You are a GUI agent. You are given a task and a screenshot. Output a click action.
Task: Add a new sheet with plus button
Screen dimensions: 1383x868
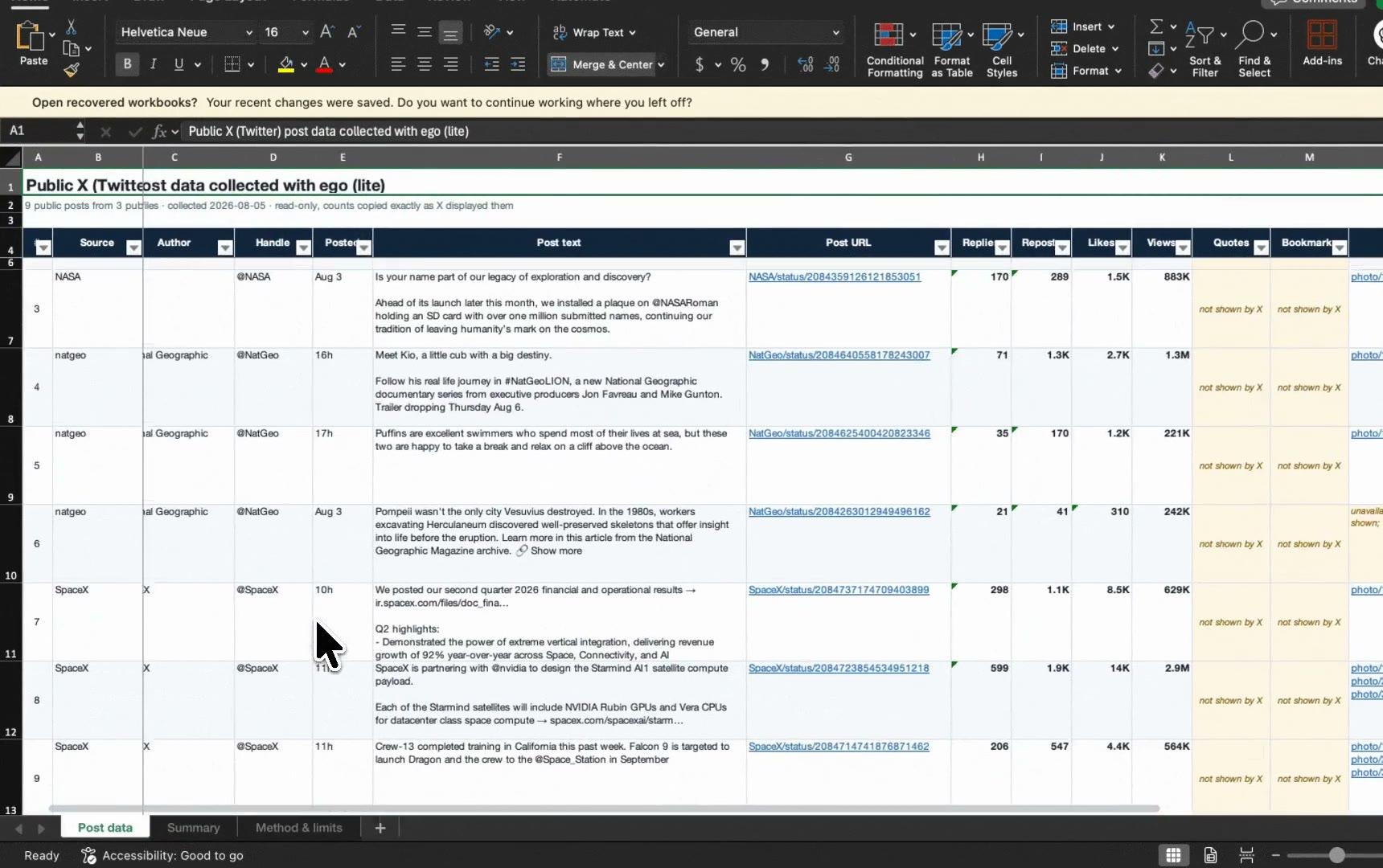pos(380,828)
